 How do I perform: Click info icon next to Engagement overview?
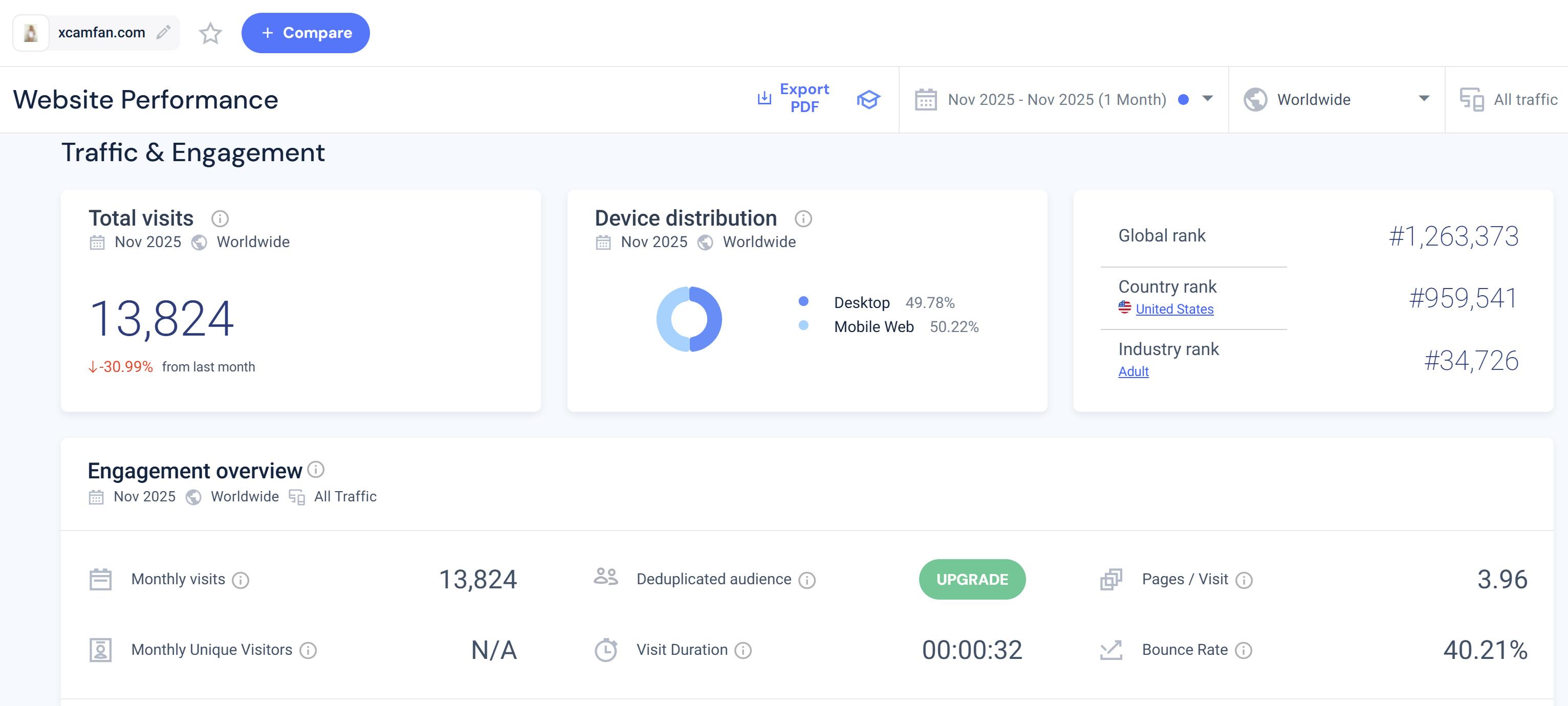point(316,469)
